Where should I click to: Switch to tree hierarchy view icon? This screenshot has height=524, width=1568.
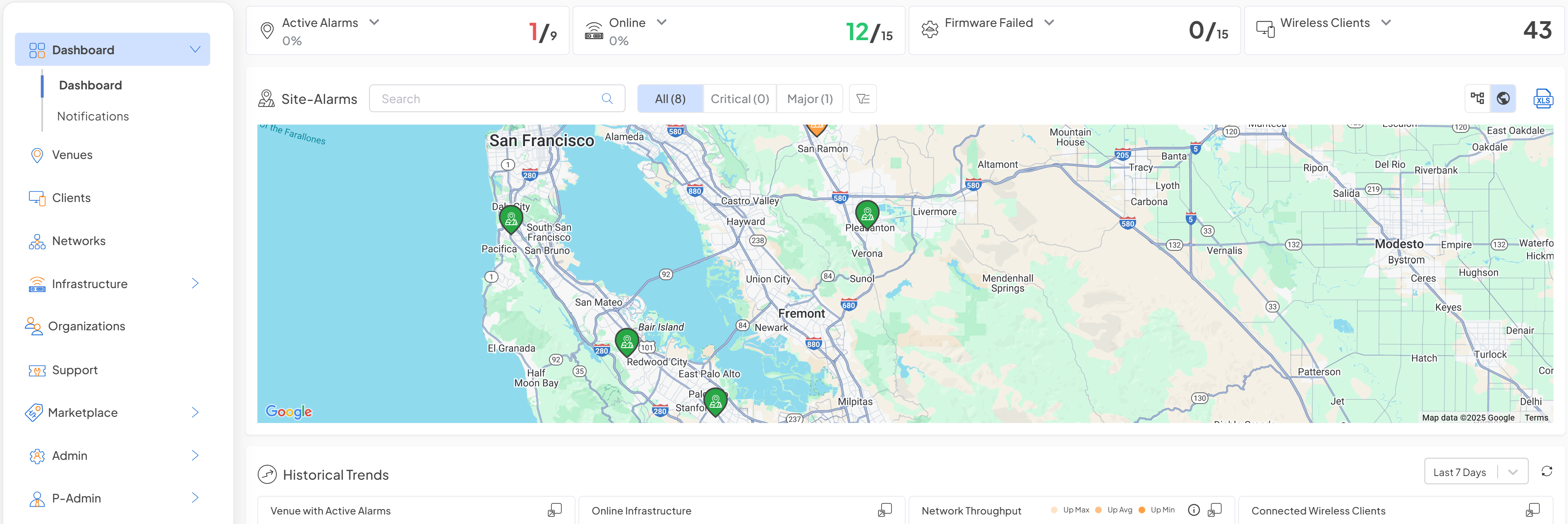click(1477, 99)
